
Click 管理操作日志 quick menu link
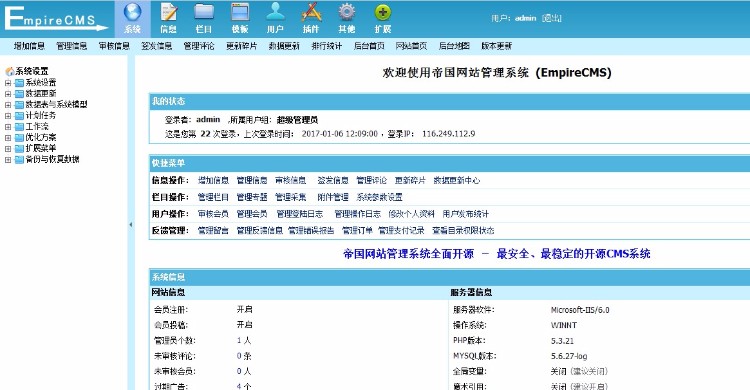pyautogui.click(x=358, y=214)
